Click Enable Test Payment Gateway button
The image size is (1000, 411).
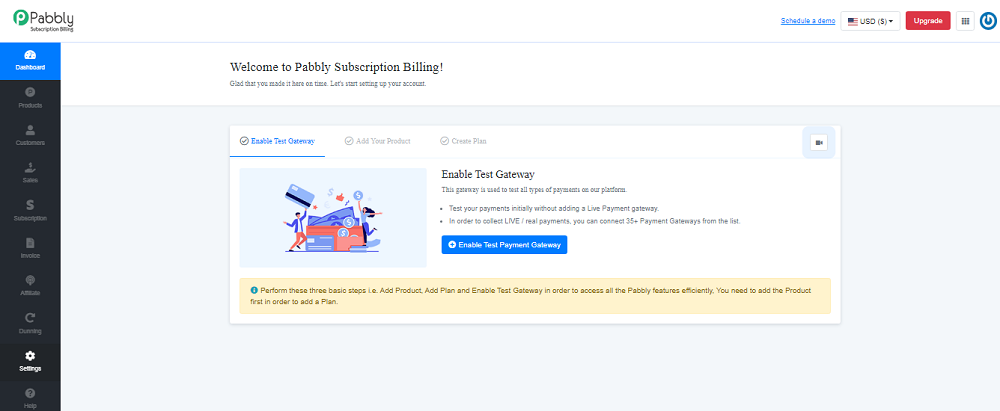point(504,244)
